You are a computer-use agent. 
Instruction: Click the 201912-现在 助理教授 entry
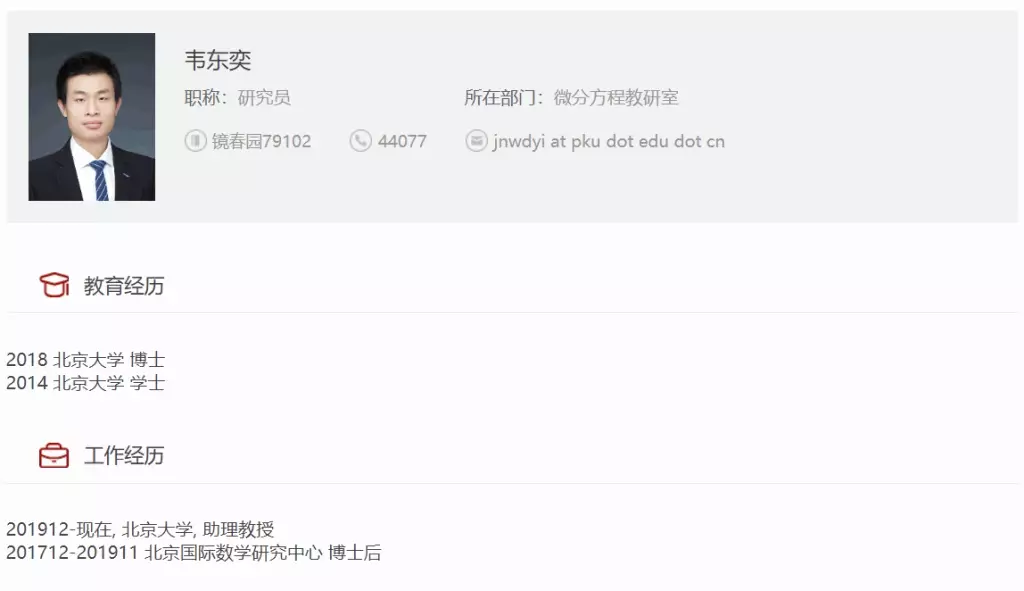coord(140,529)
